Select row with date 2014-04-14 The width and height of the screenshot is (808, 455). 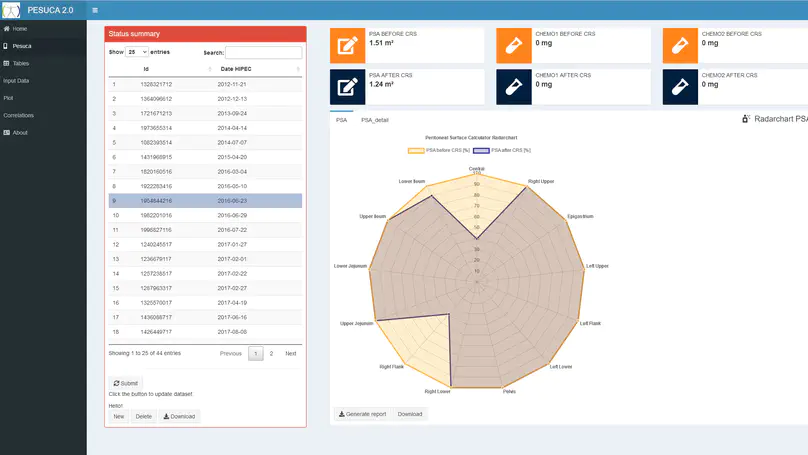pyautogui.click(x=205, y=128)
